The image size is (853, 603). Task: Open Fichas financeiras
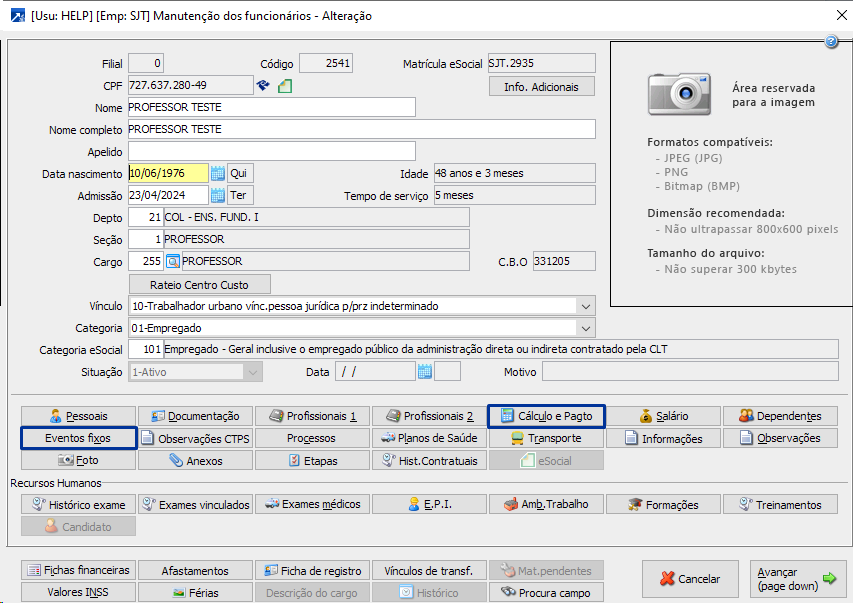pos(78,570)
